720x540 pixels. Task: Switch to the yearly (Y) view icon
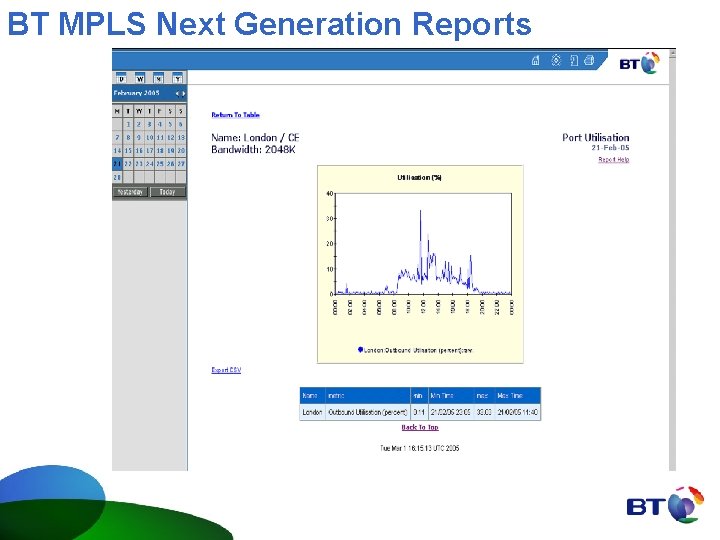pyautogui.click(x=177, y=78)
